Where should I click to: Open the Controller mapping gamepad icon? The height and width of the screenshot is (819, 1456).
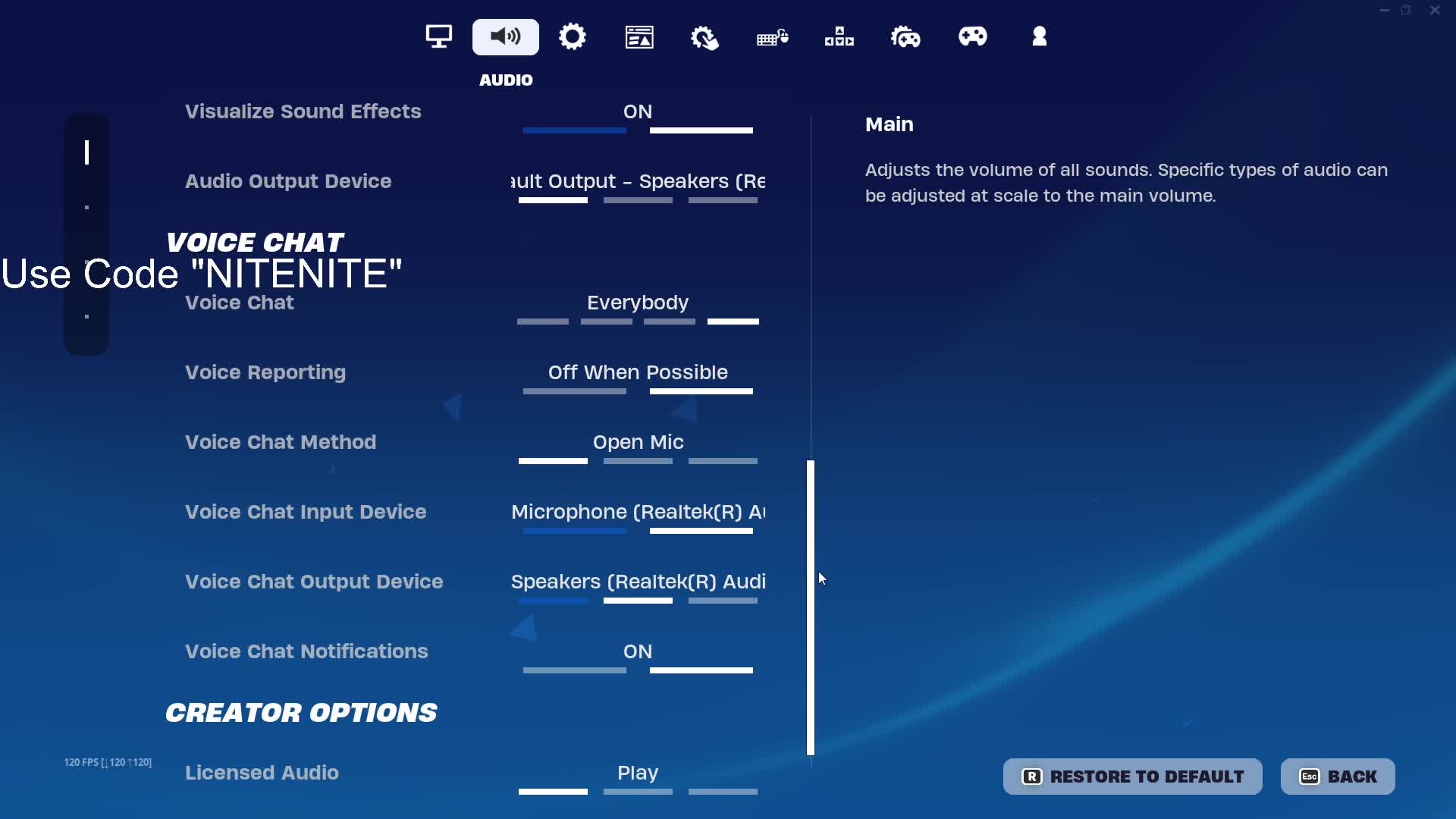(x=973, y=36)
